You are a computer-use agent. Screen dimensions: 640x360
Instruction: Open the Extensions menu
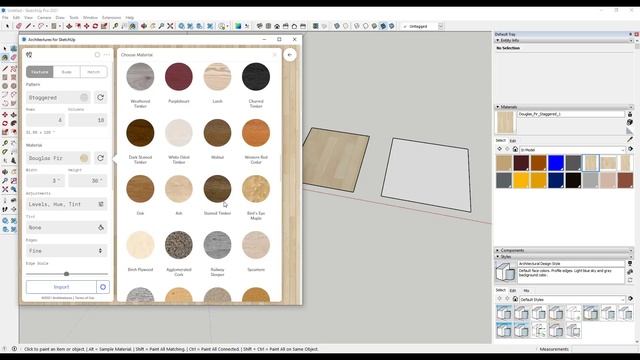(111, 18)
